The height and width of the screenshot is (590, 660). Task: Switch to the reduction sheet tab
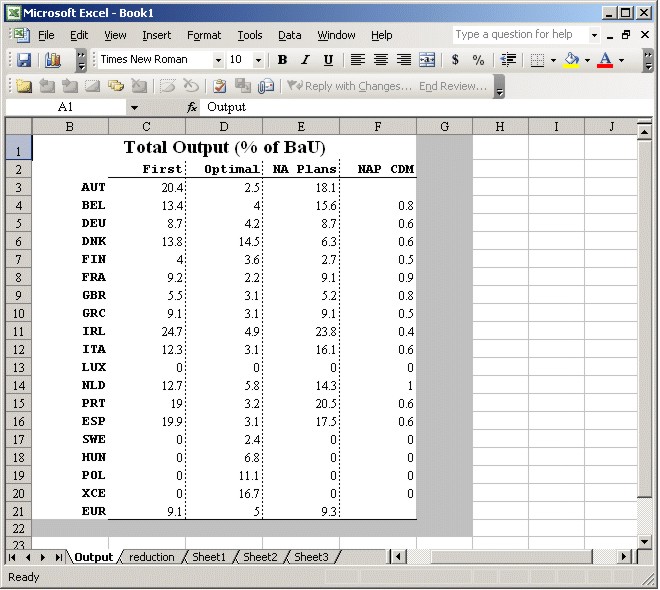(152, 557)
